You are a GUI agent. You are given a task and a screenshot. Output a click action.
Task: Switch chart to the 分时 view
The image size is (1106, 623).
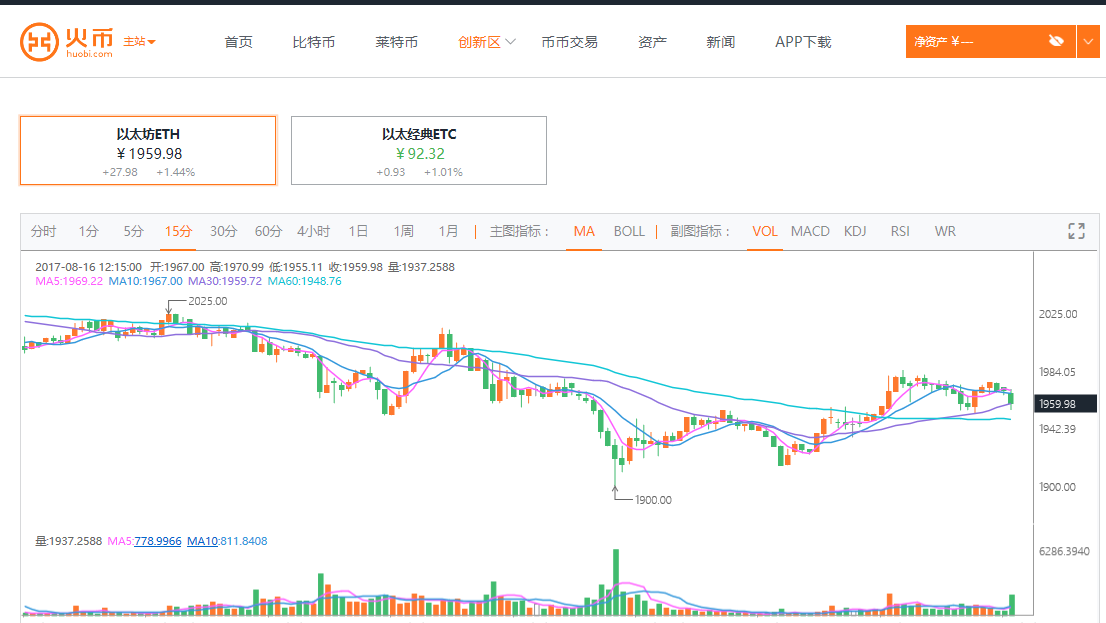pyautogui.click(x=43, y=231)
